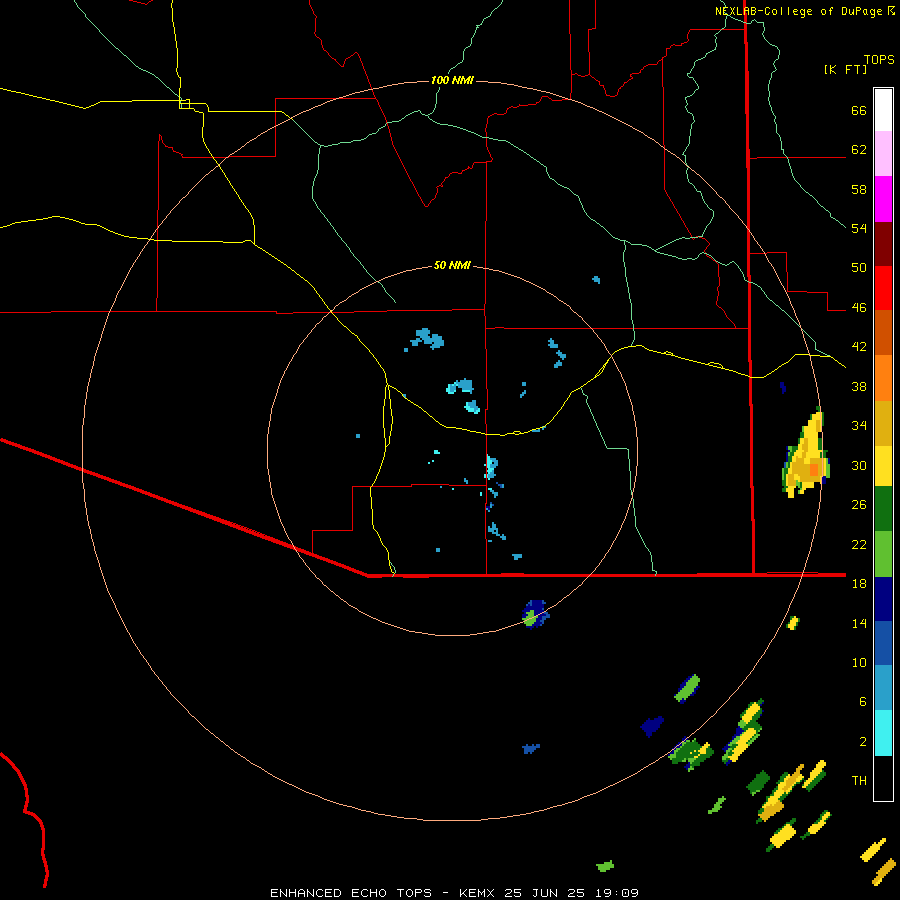Click the Enhanced Echo Tops KEMX caption
Screen dimensions: 900x900
454,893
